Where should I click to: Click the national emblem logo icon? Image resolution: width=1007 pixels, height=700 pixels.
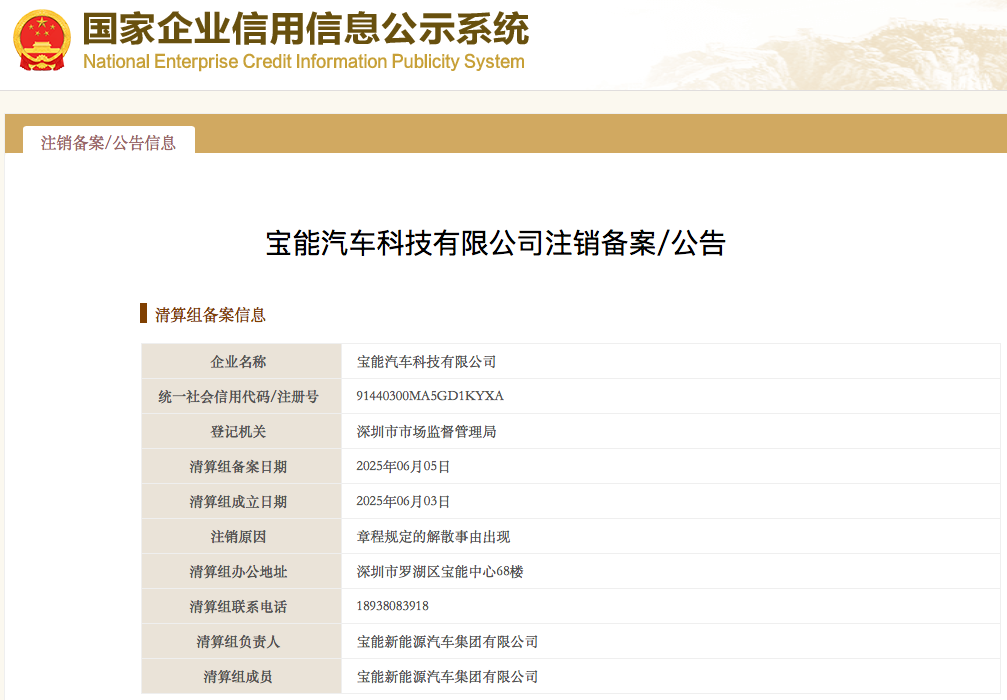point(42,40)
